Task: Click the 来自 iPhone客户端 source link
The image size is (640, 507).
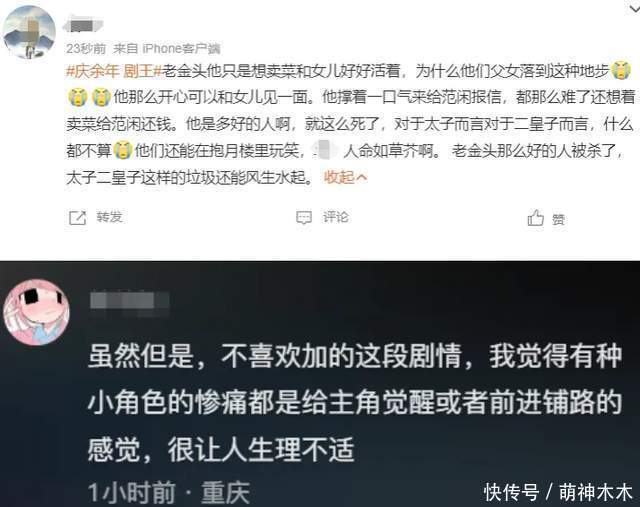Action: click(167, 49)
